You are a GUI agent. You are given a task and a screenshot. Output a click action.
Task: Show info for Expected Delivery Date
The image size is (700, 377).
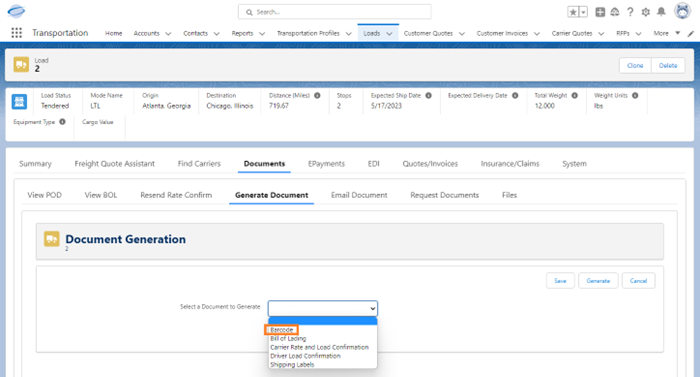pyautogui.click(x=515, y=96)
